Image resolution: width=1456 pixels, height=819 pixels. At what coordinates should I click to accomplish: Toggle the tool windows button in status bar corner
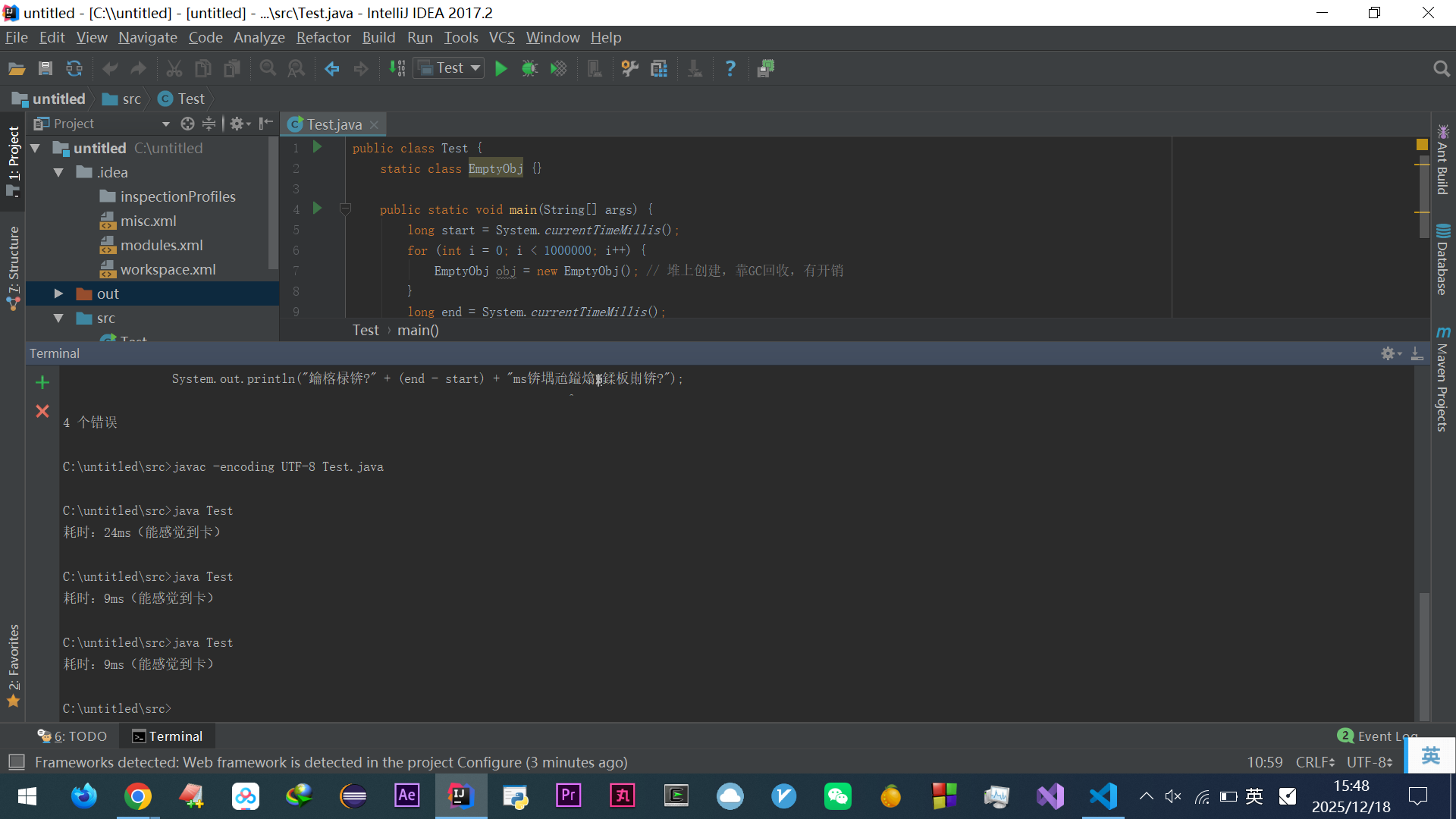[16, 761]
